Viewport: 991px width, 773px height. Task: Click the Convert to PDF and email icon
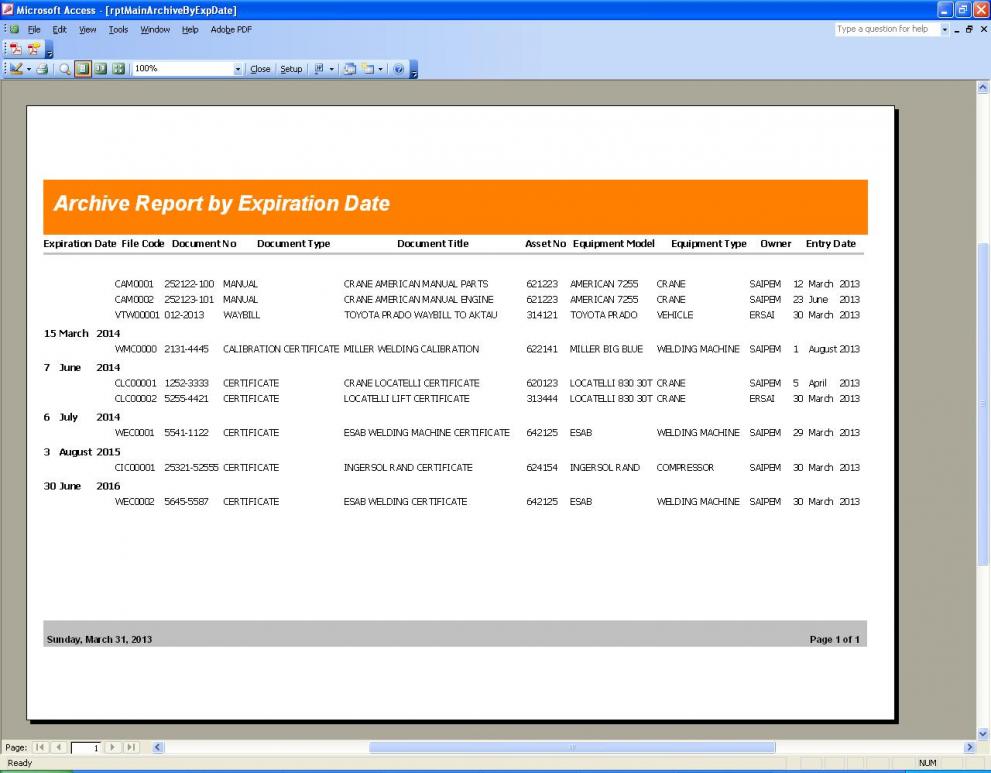pos(33,49)
